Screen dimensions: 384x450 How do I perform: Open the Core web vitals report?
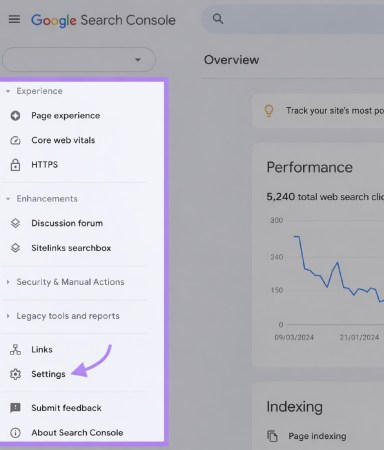point(63,140)
